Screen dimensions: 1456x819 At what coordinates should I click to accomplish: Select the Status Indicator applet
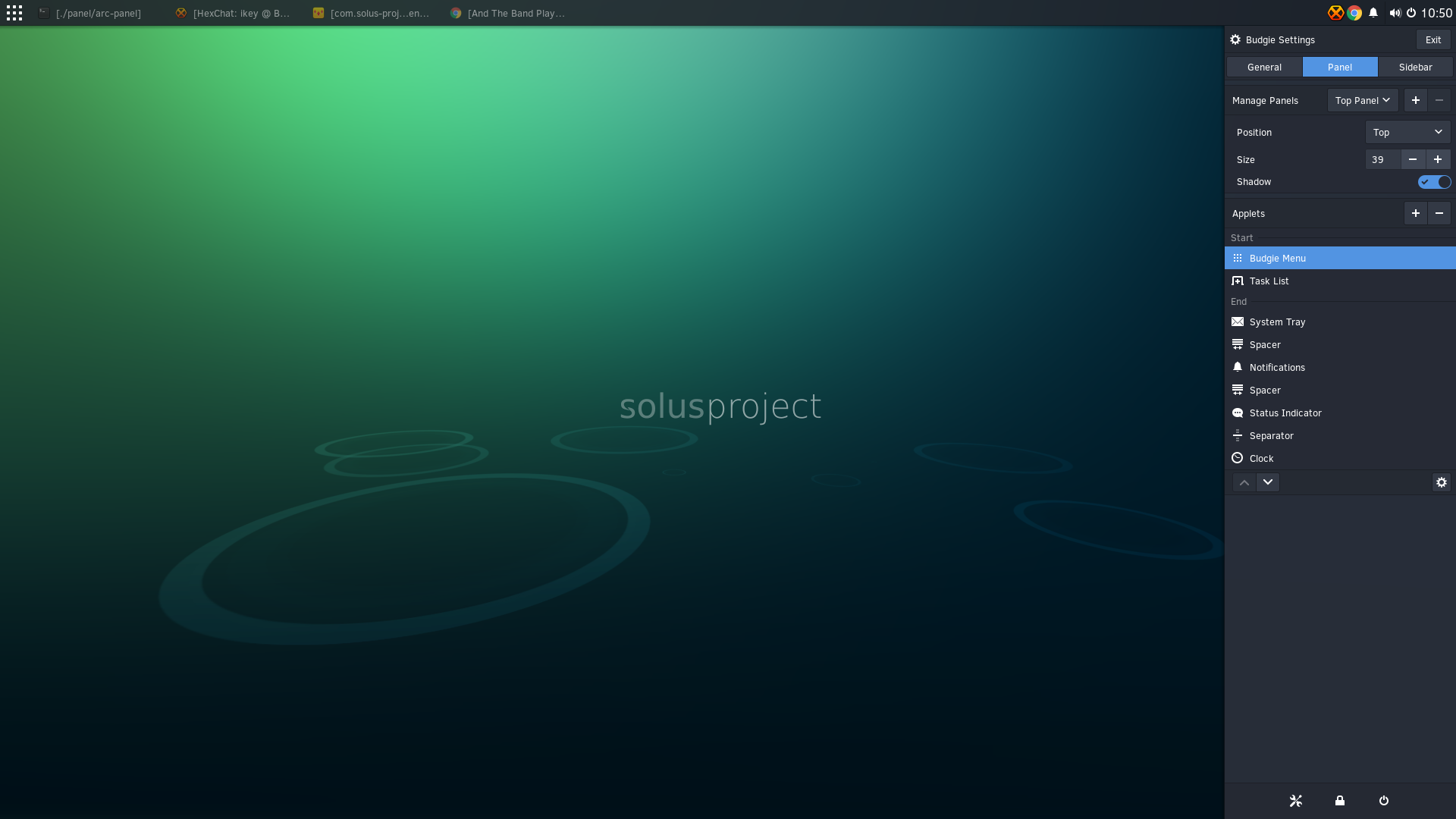coord(1340,413)
